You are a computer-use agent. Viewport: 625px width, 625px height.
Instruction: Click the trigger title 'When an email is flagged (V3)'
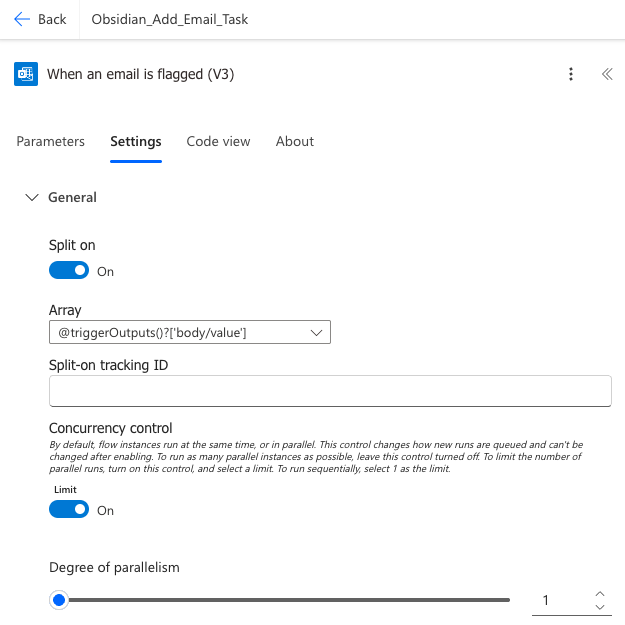coord(141,74)
